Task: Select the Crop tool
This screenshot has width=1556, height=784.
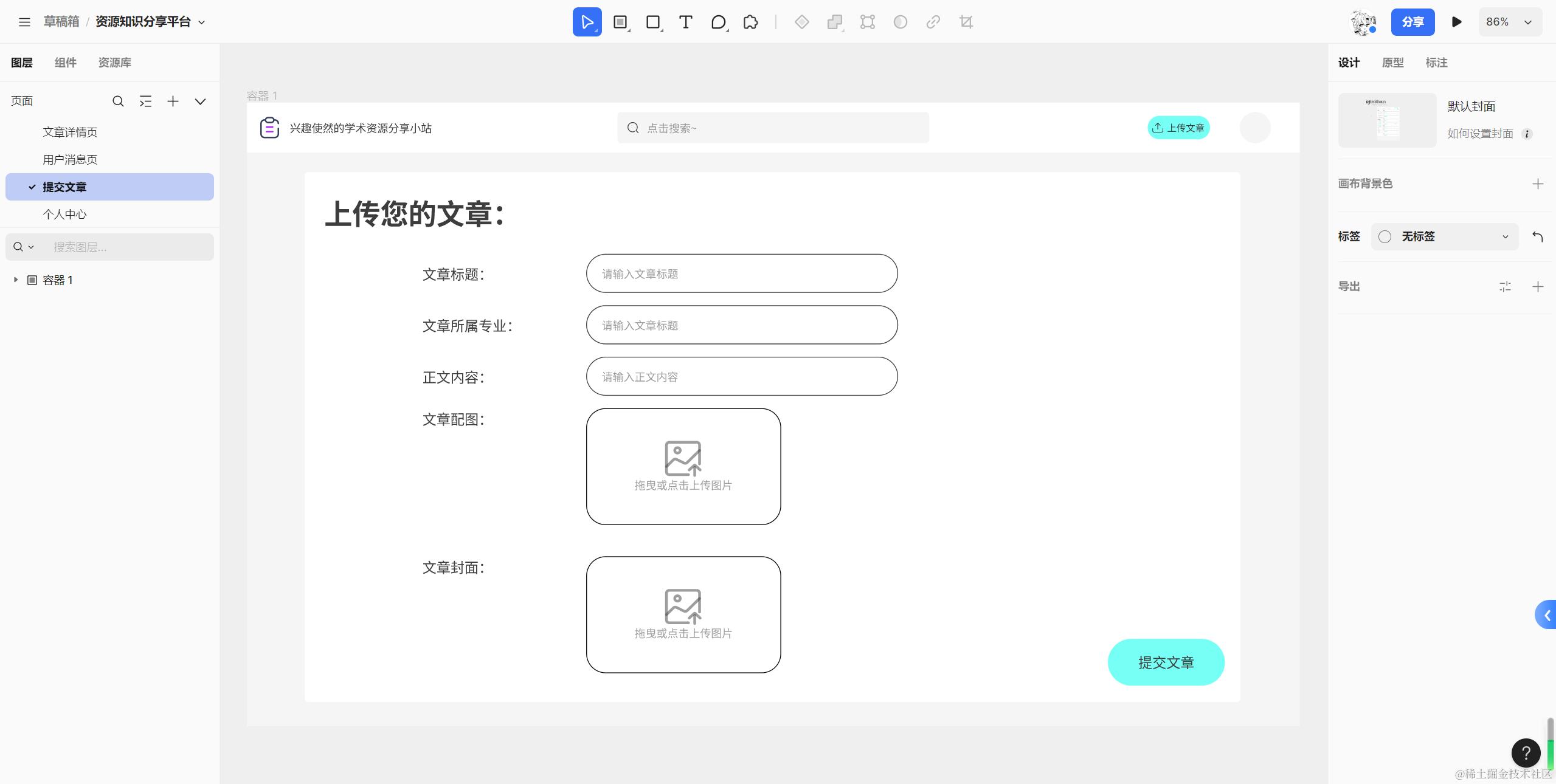Action: 966,22
